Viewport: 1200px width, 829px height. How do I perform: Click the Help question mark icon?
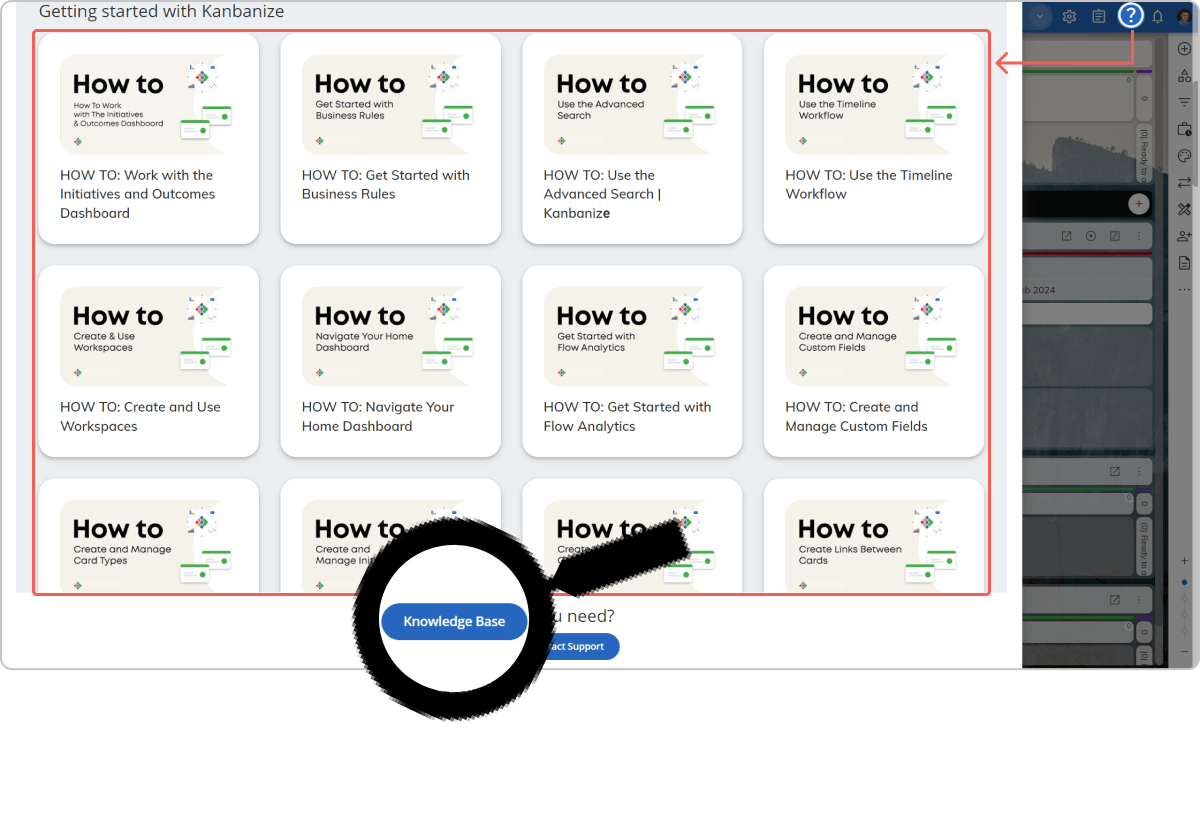click(1130, 16)
